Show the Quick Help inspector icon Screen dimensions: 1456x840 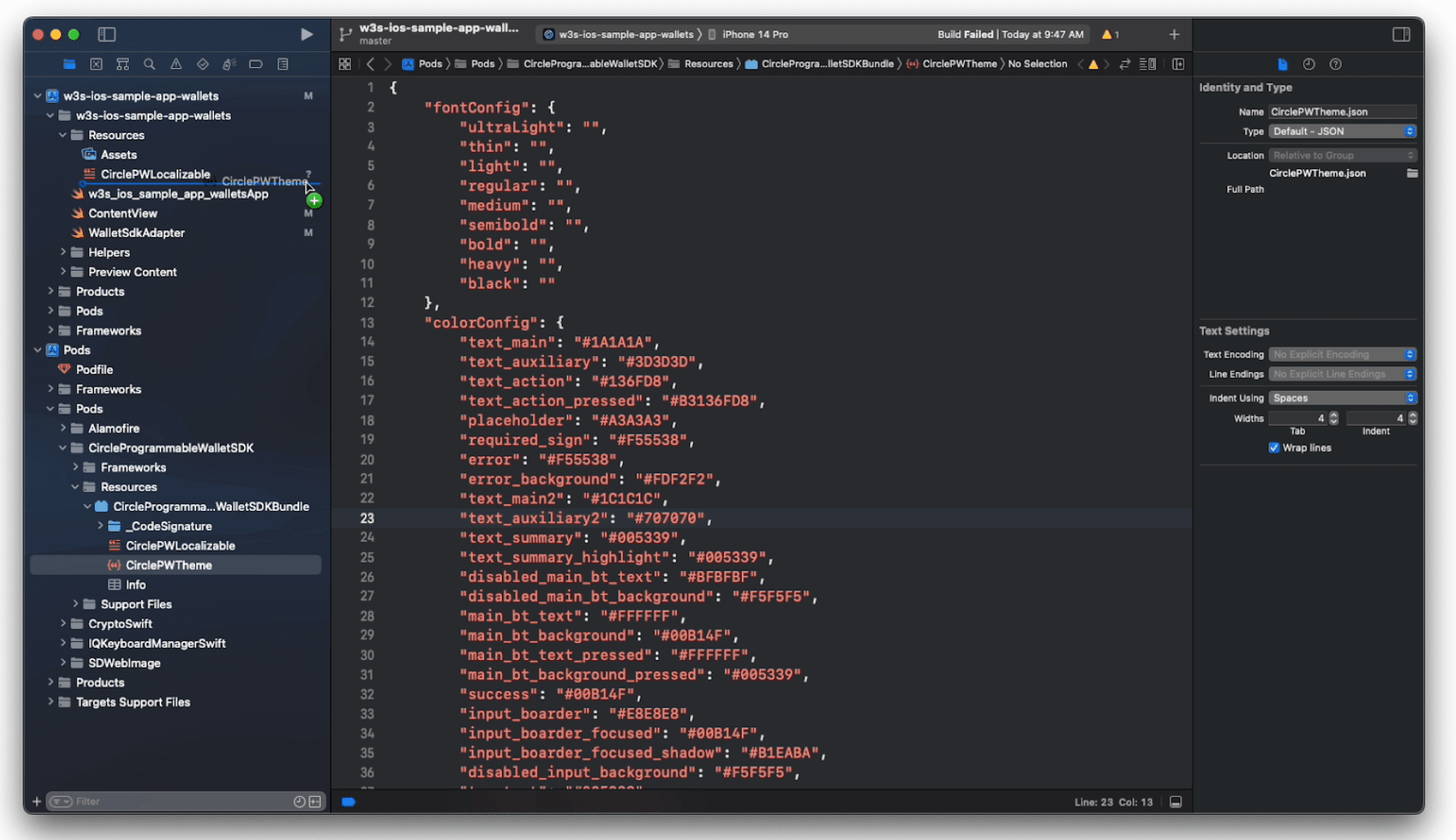1335,64
